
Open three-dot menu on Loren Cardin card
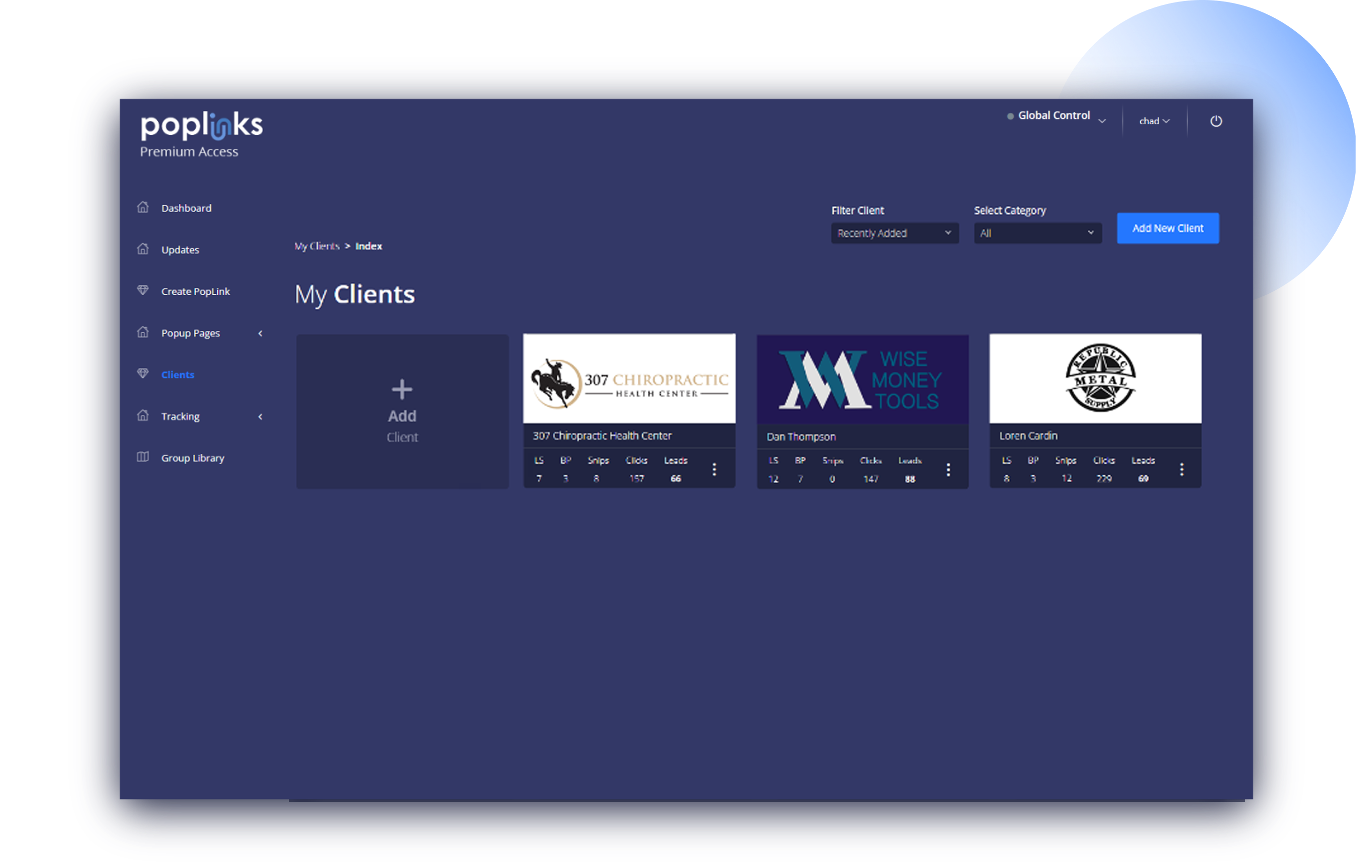tap(1182, 469)
